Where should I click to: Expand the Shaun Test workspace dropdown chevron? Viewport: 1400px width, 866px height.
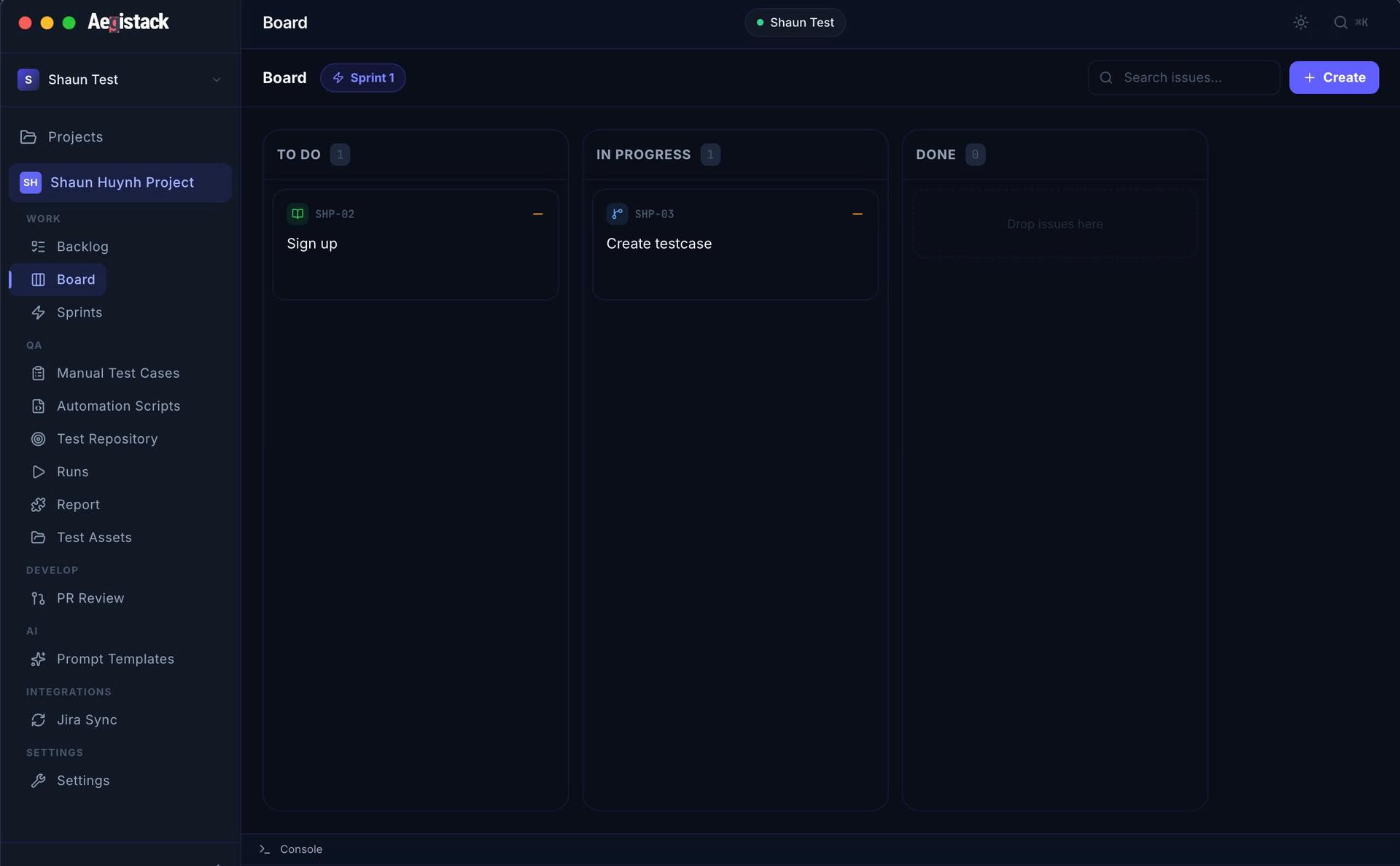tap(217, 80)
